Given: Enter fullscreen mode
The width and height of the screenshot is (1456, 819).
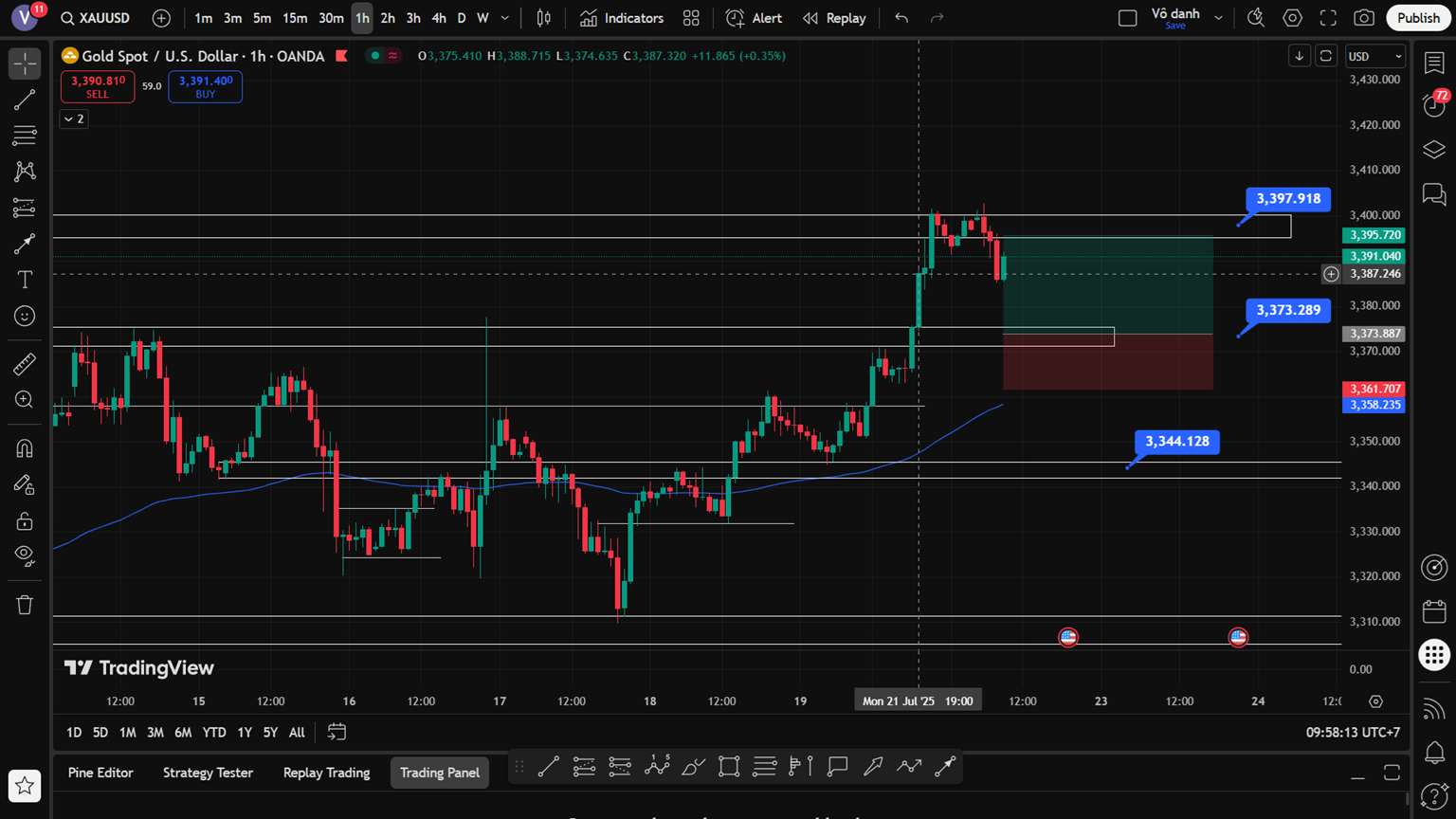Looking at the screenshot, I should tap(1328, 18).
